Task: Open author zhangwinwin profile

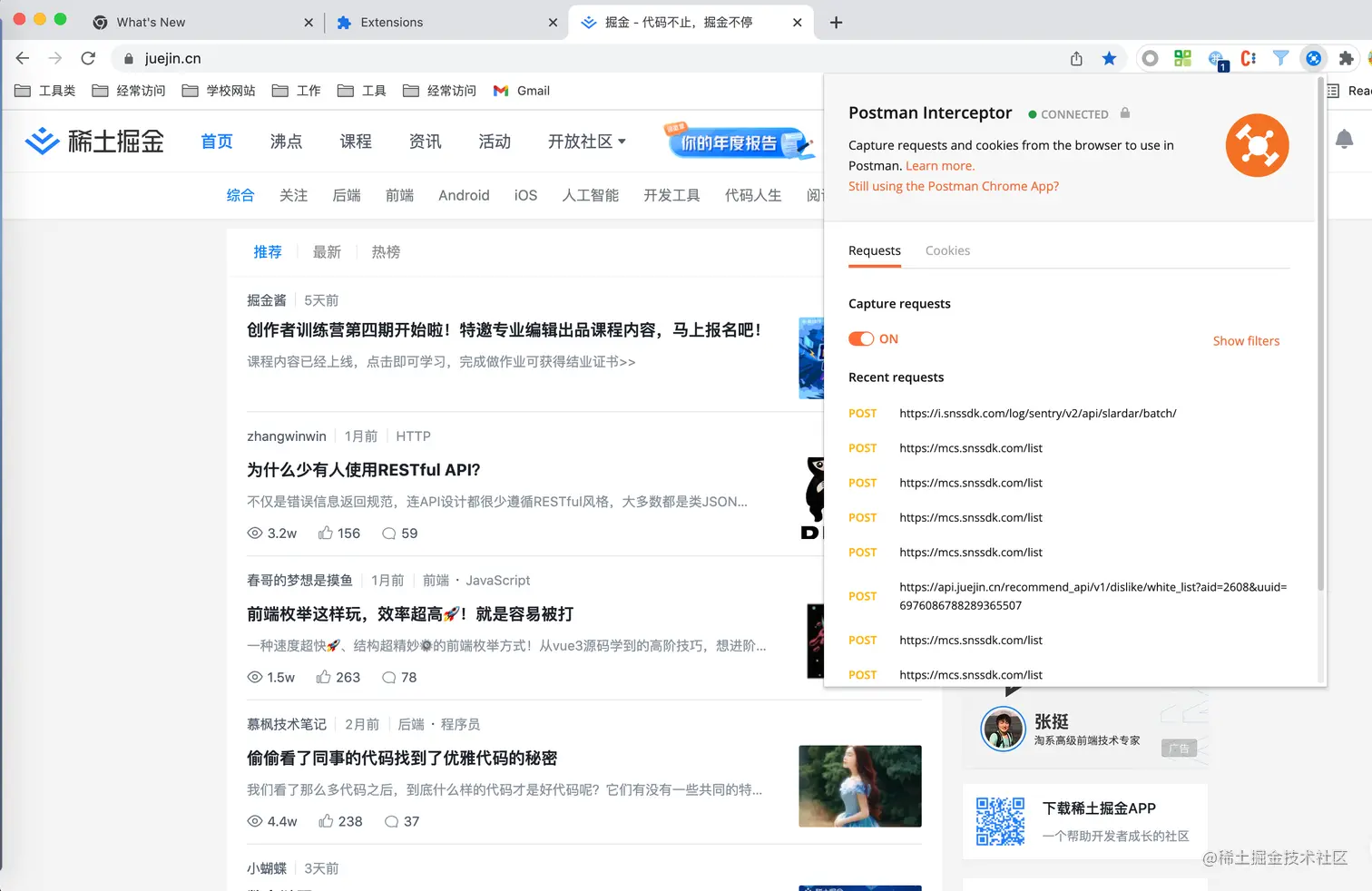Action: (x=287, y=436)
